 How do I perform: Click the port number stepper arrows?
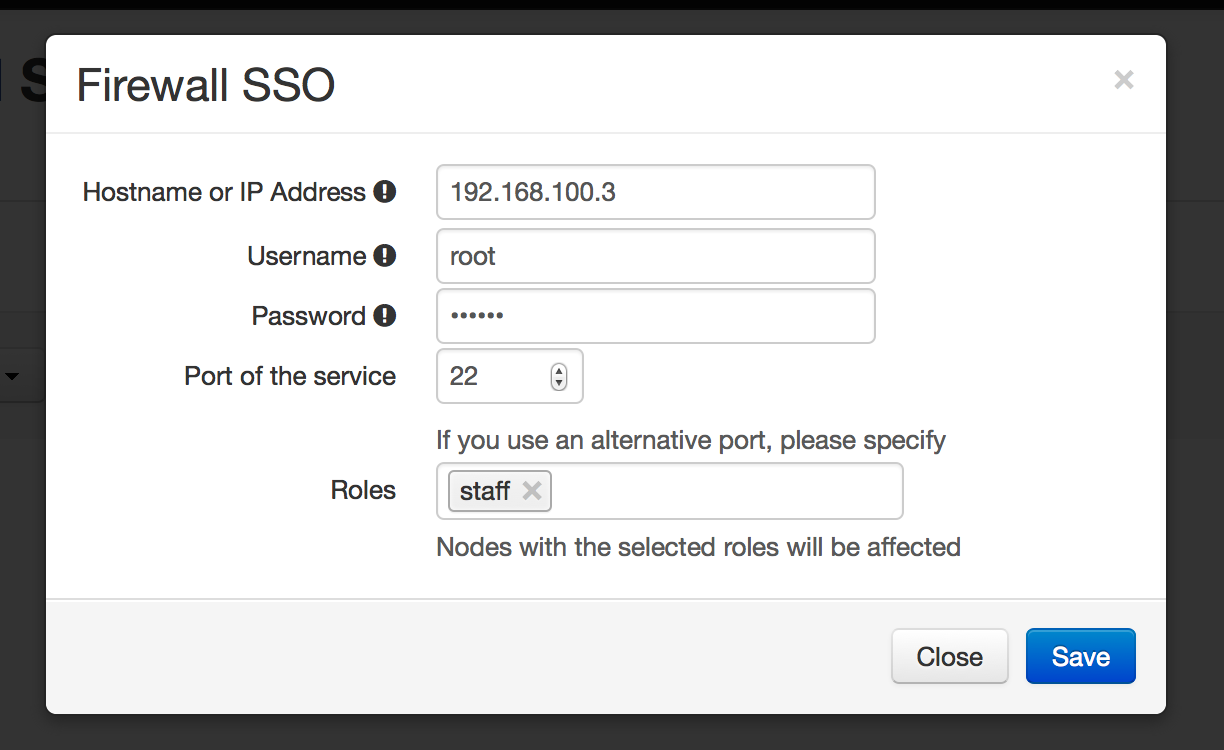[559, 376]
